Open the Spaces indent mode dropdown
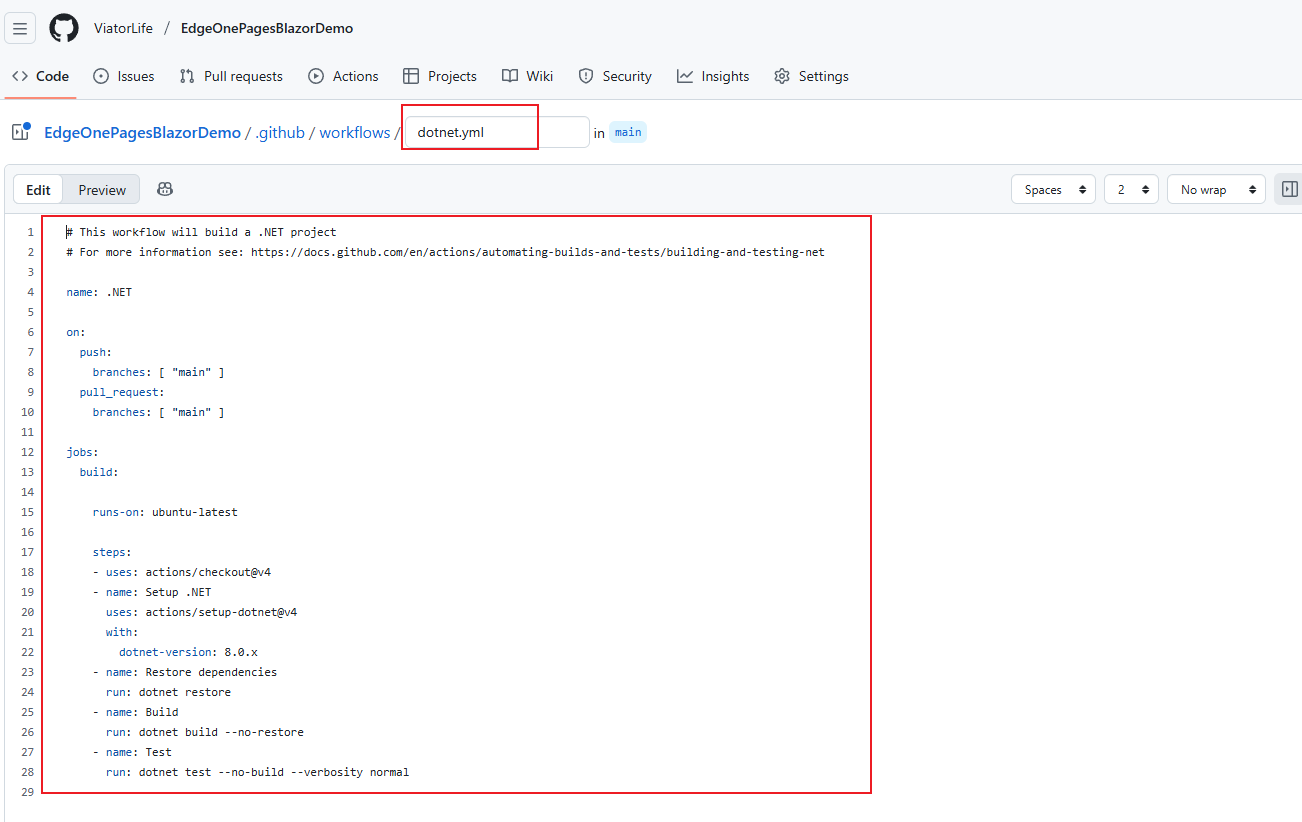1302x822 pixels. 1054,189
